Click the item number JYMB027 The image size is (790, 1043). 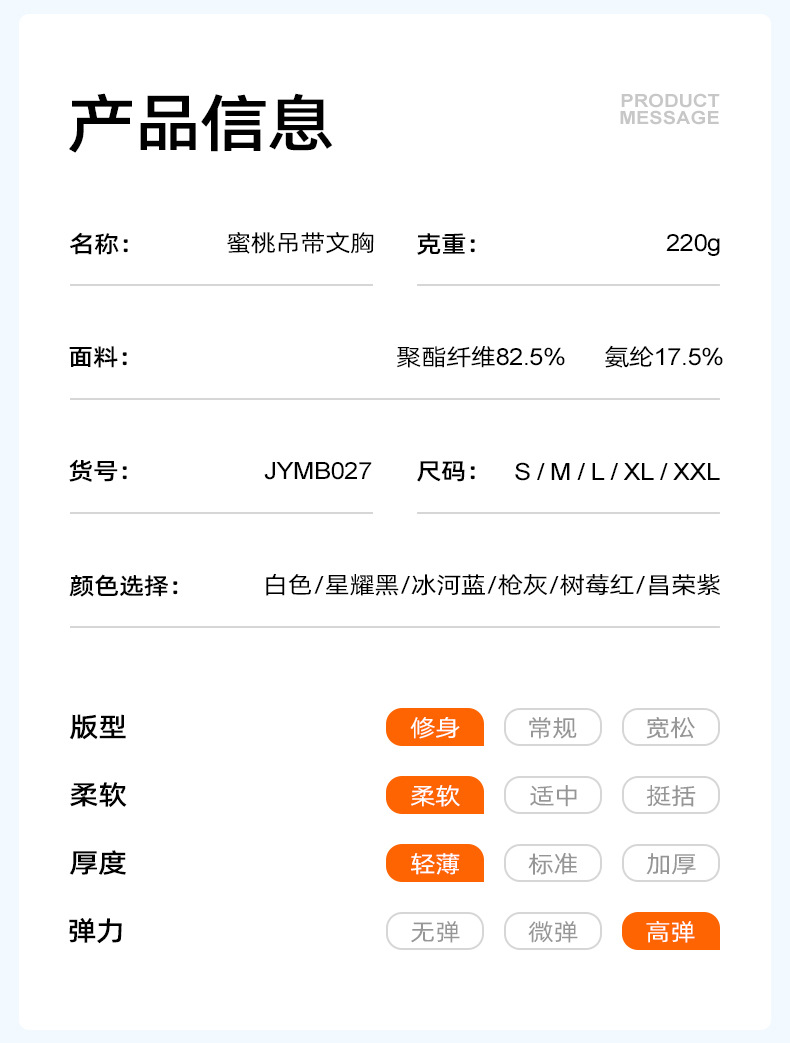point(317,471)
